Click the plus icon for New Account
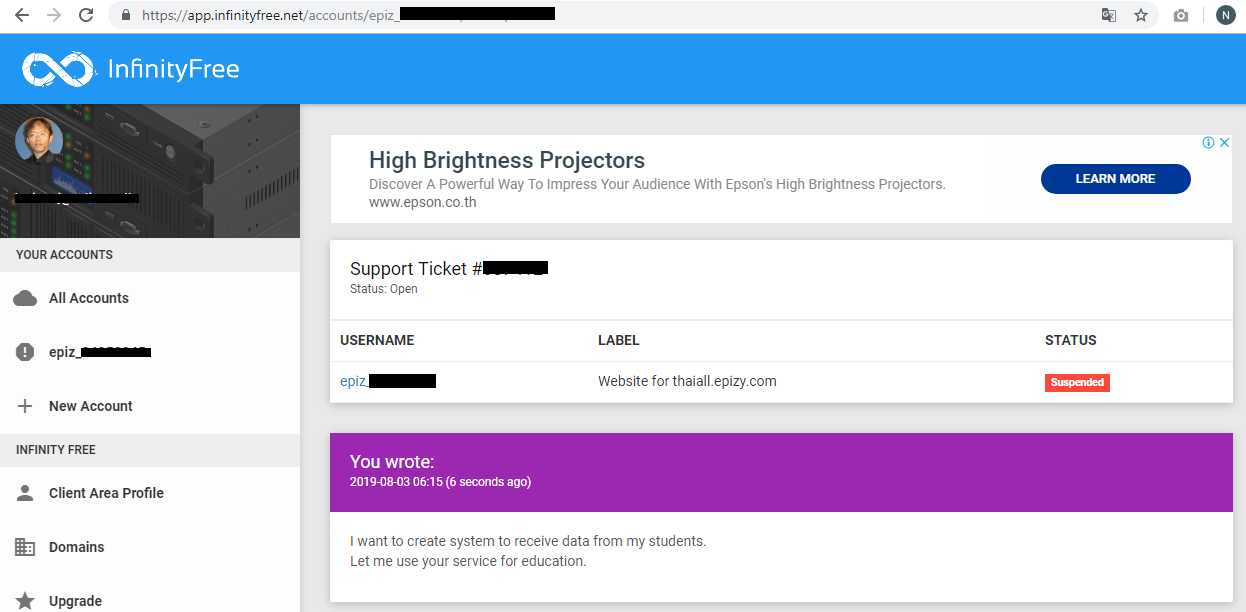The image size is (1246, 612). click(25, 406)
